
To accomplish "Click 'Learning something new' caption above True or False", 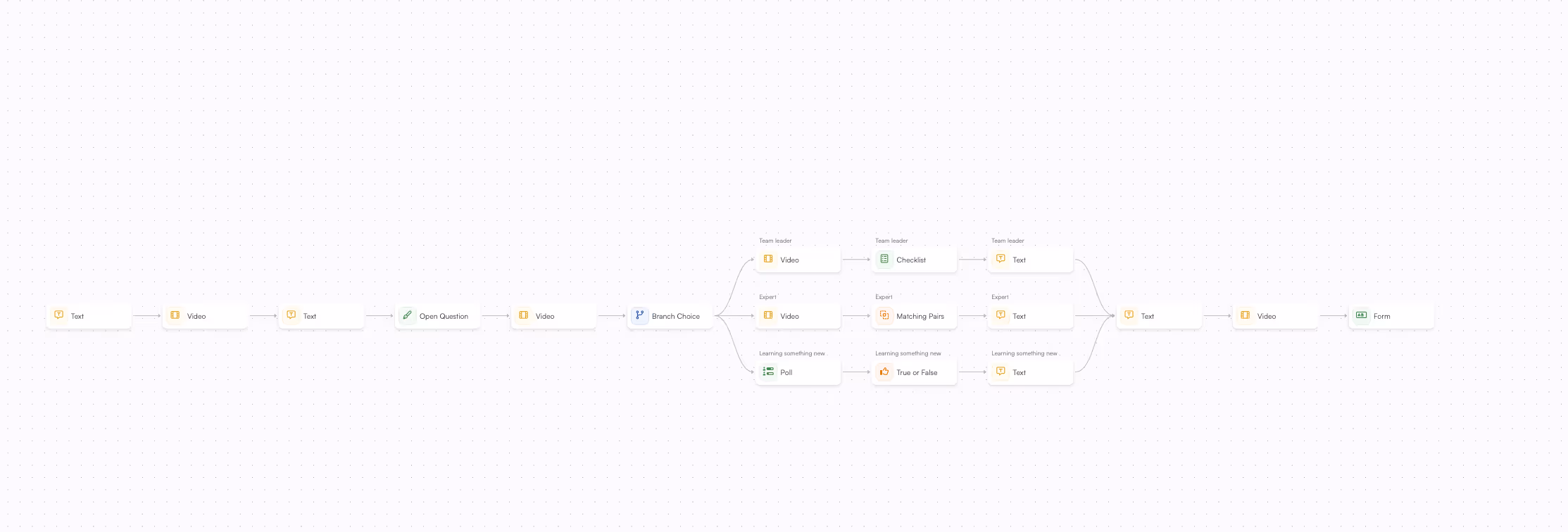I will [908, 353].
